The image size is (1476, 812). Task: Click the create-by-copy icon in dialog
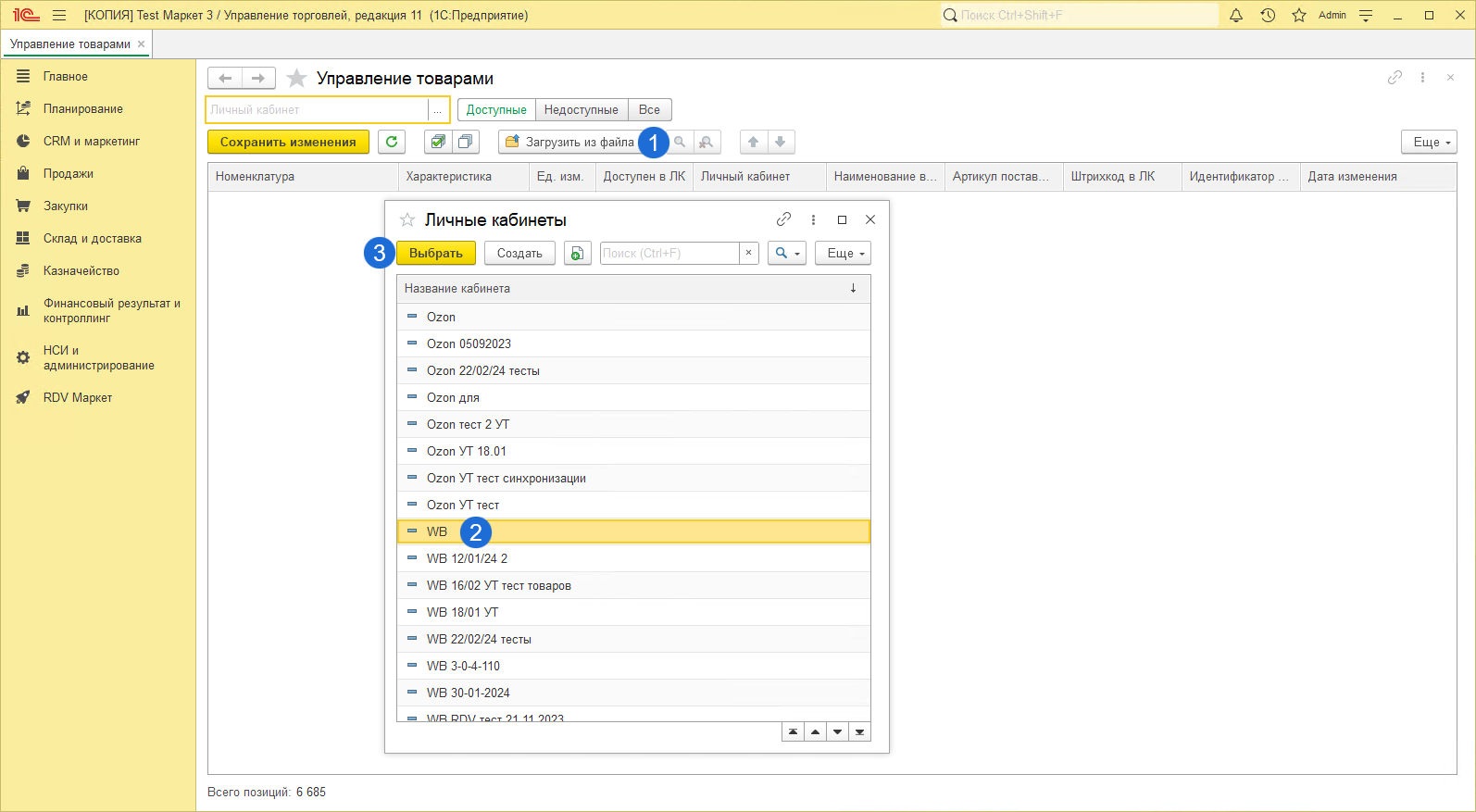pyautogui.click(x=577, y=253)
